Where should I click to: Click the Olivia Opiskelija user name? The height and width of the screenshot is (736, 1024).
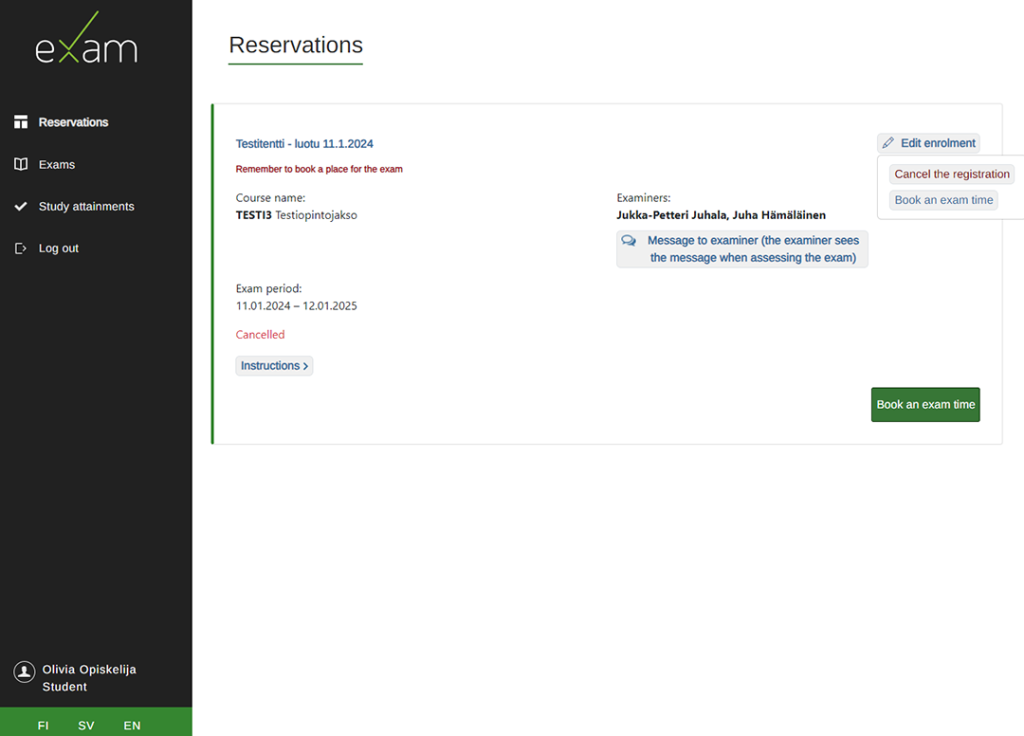click(x=89, y=669)
